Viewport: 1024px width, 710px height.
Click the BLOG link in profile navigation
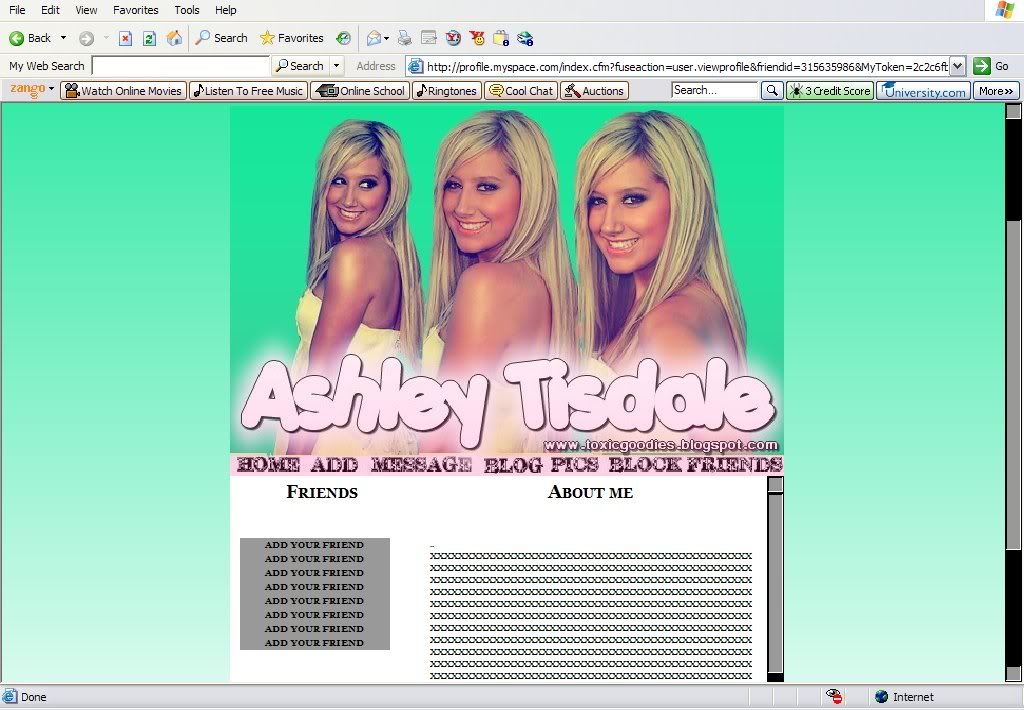coord(513,464)
